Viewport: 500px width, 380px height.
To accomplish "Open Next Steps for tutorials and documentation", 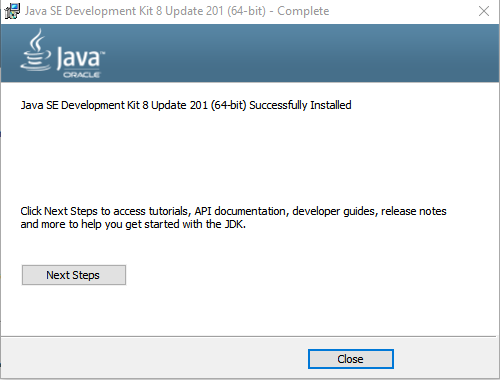I will pyautogui.click(x=74, y=275).
